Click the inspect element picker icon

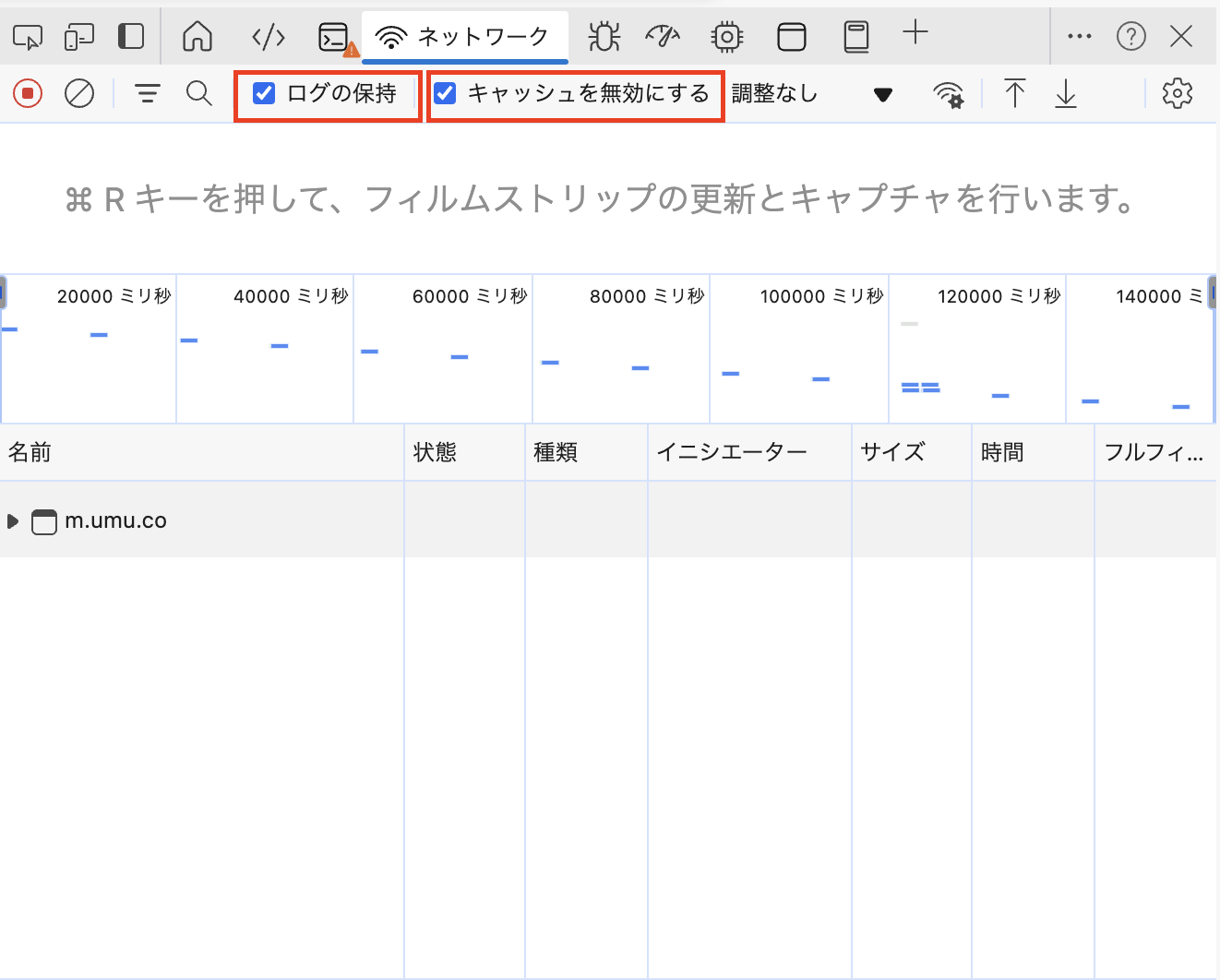(28, 37)
